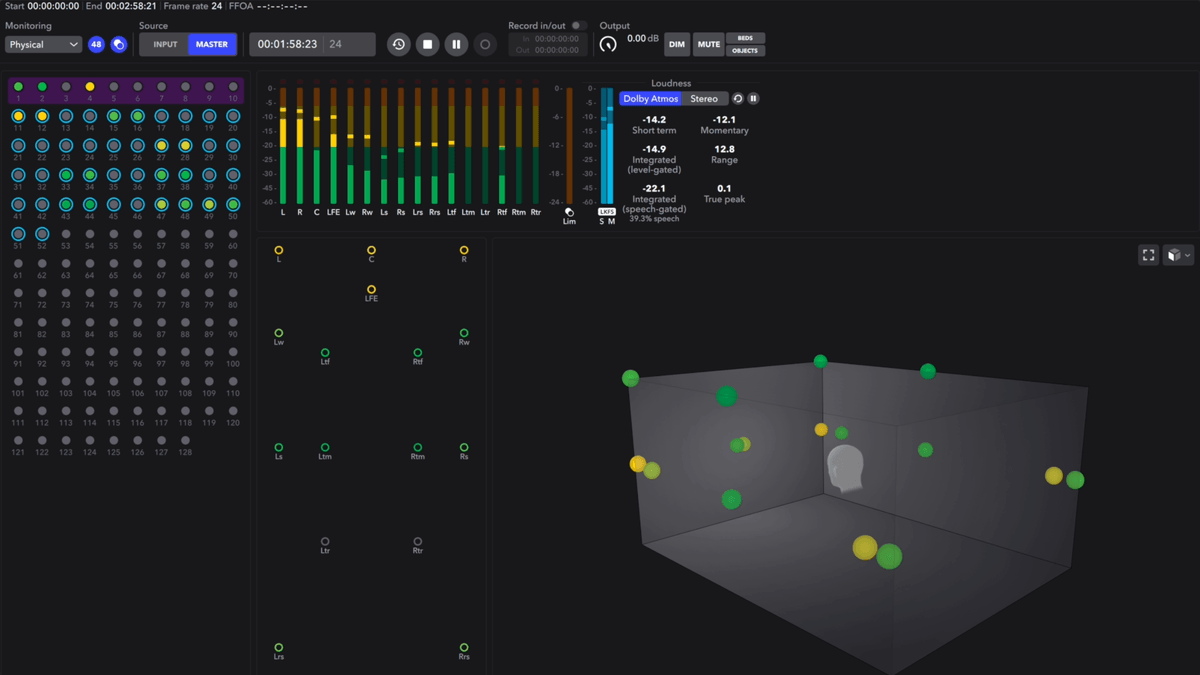Pause loudness measurement icon
1200x675 pixels.
point(753,99)
